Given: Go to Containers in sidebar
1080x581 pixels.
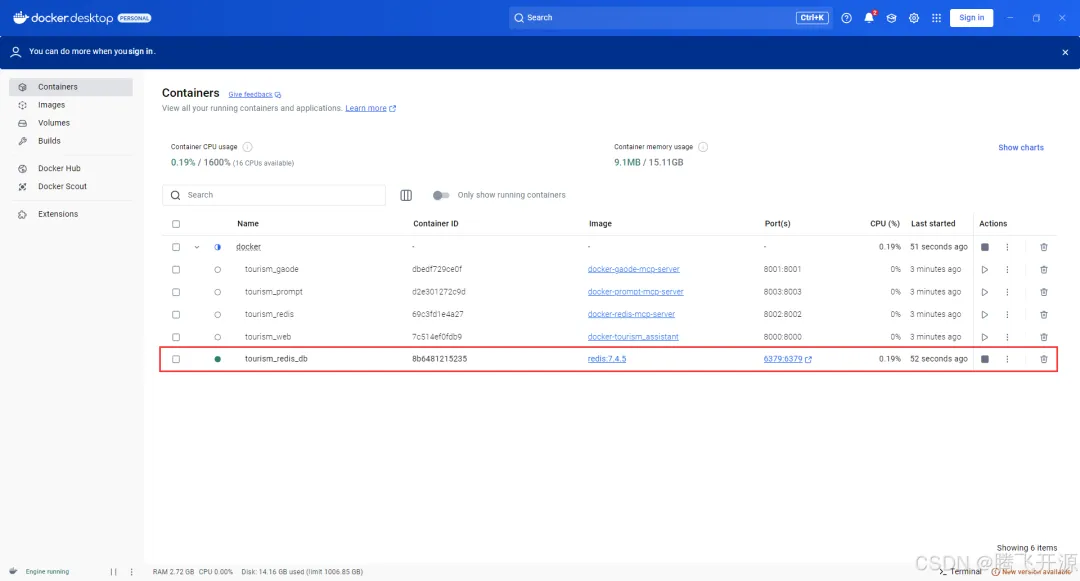Looking at the screenshot, I should (71, 87).
